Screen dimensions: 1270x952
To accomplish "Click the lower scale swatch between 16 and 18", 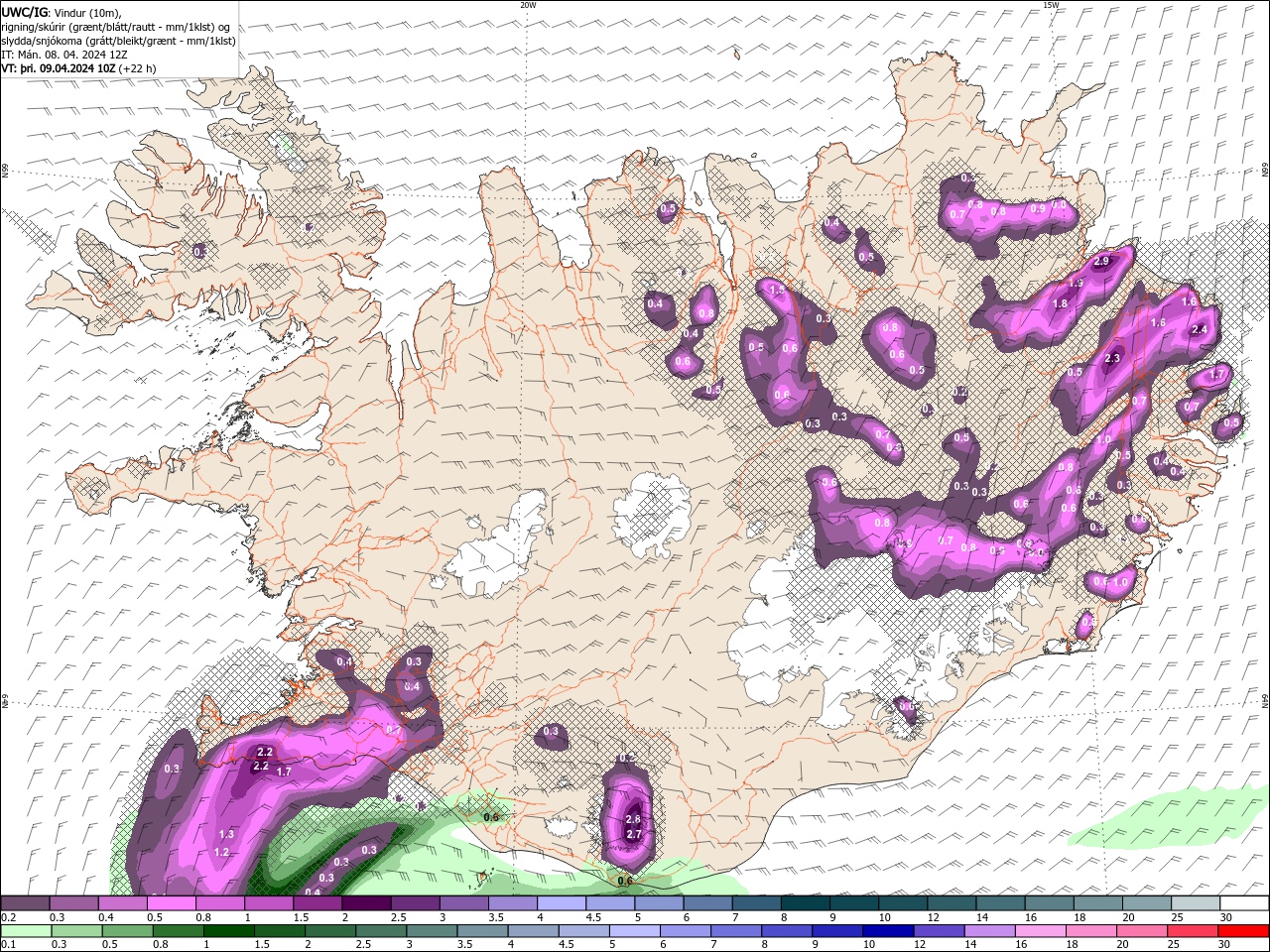I will pos(1040,931).
